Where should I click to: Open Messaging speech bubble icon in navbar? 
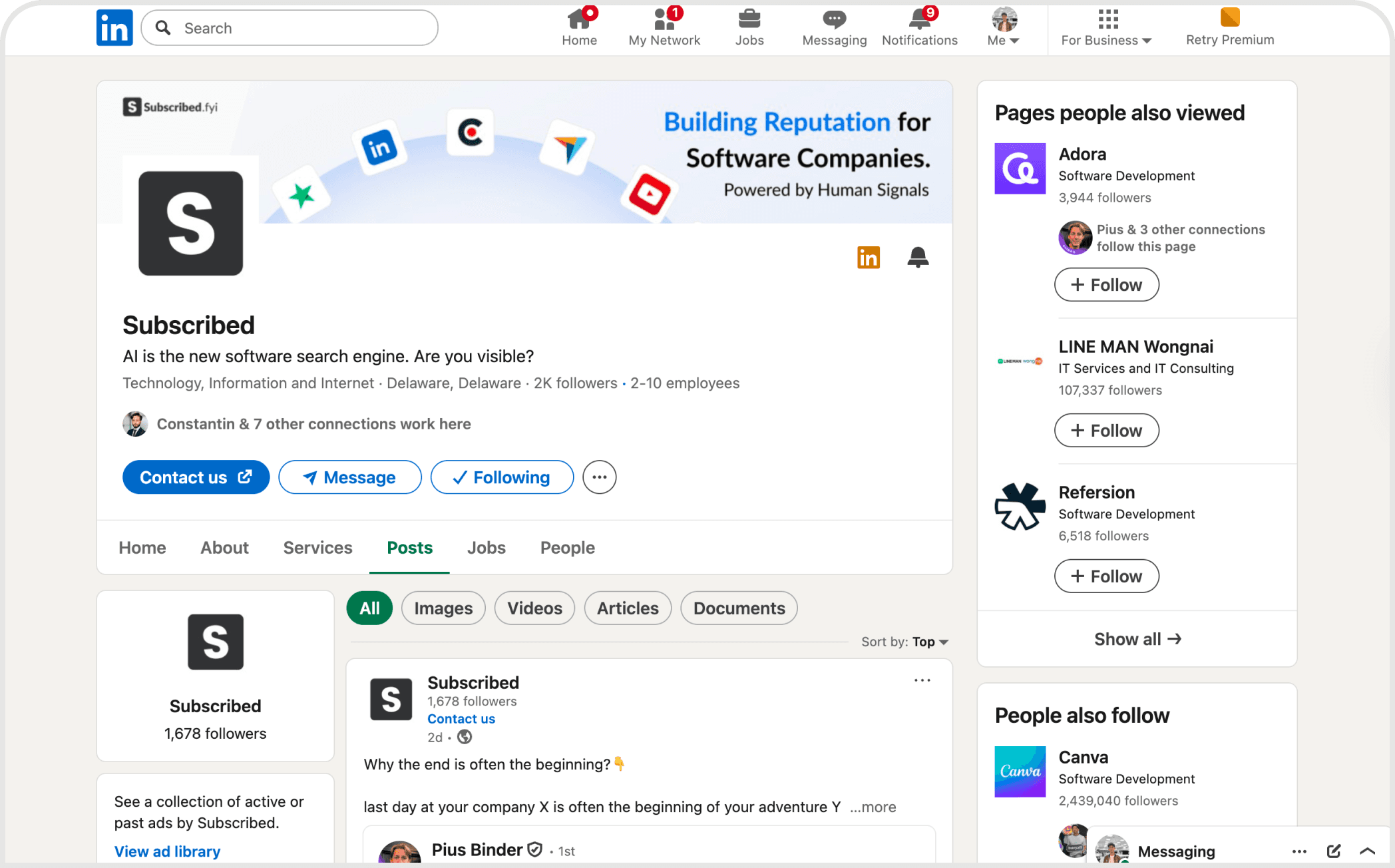pos(834,19)
